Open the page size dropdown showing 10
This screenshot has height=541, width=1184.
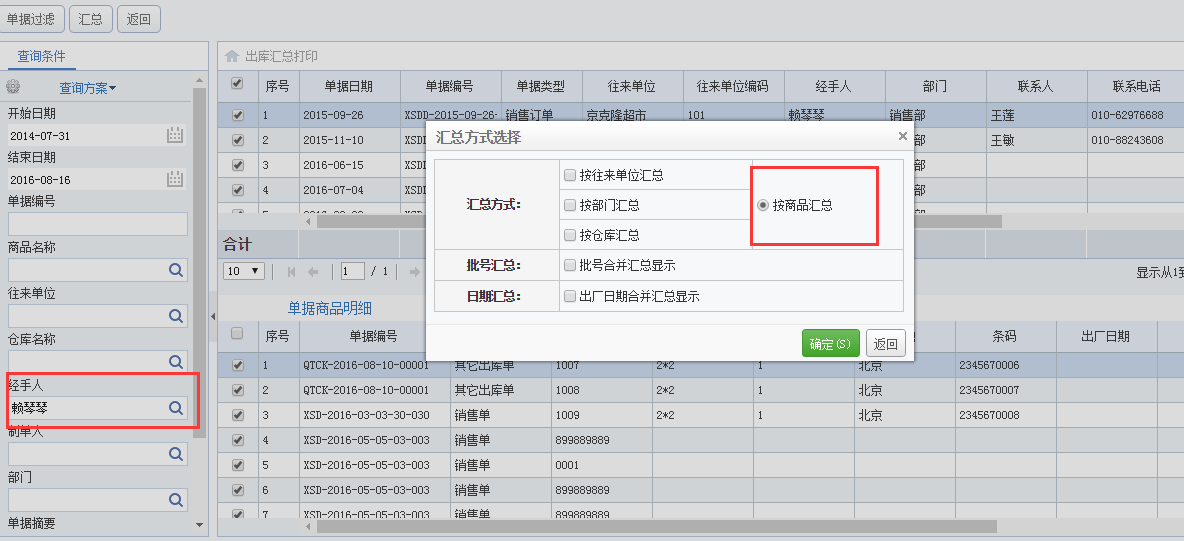pos(244,271)
